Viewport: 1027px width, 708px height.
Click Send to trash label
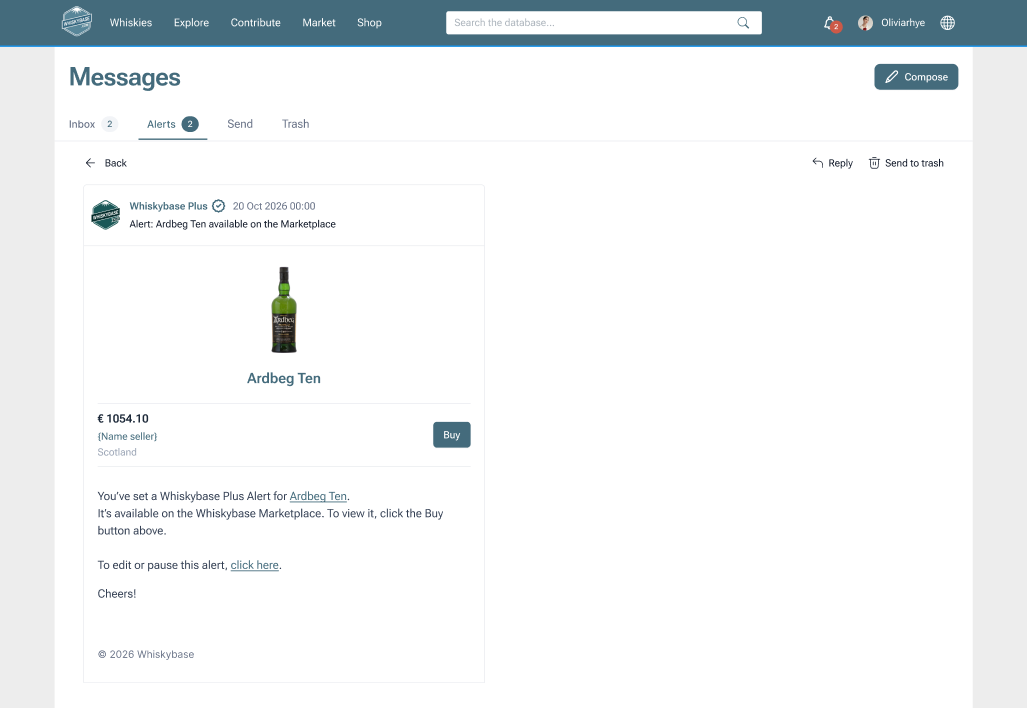[x=914, y=163]
